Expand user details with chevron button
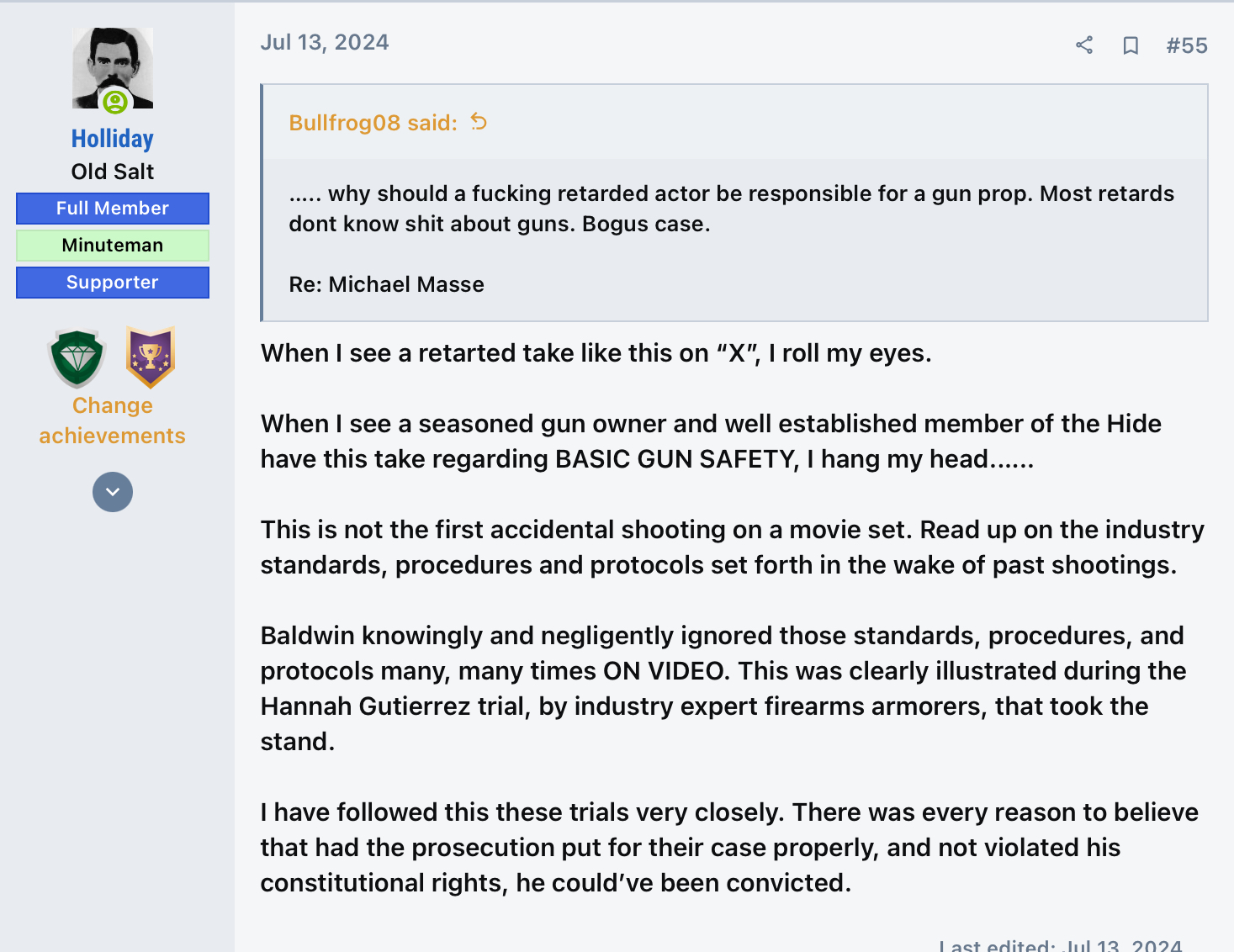Screen dimensions: 1234x952 click(x=112, y=492)
